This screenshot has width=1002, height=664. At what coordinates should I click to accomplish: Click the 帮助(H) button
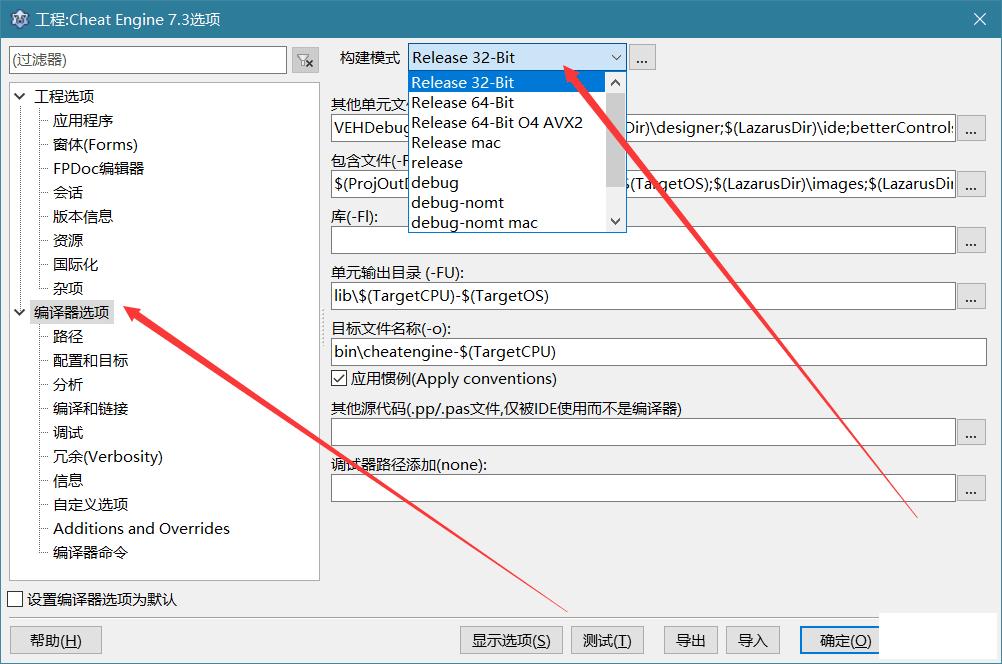click(56, 640)
